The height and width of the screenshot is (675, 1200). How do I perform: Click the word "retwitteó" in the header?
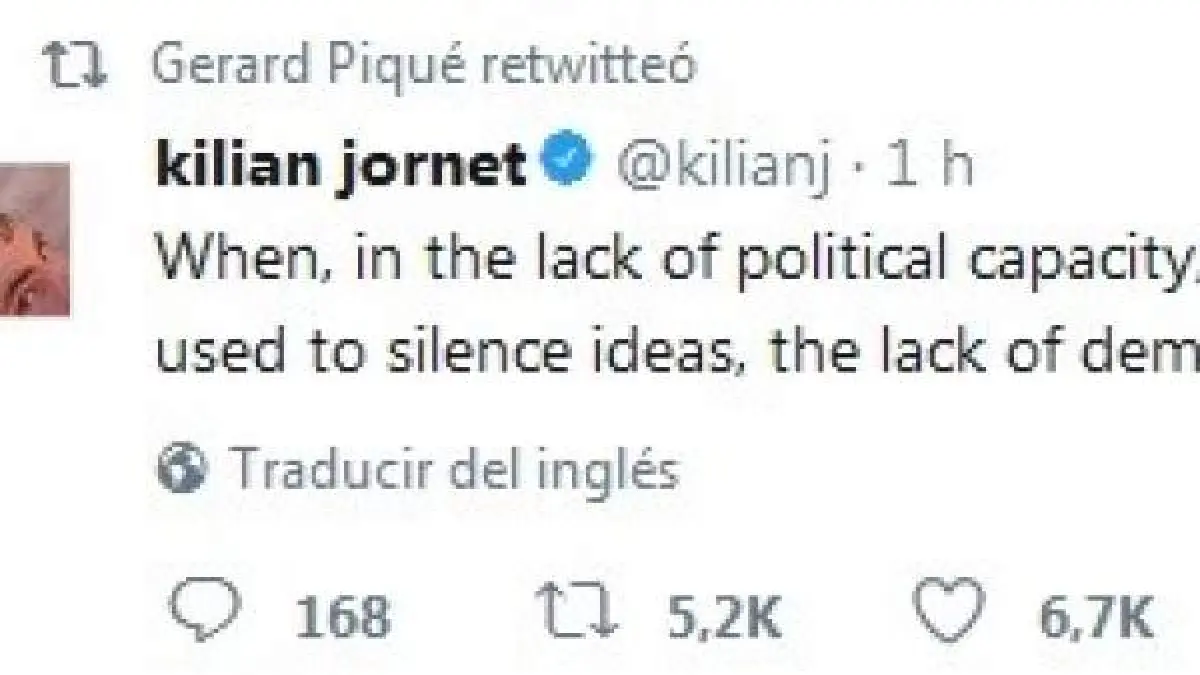[588, 67]
